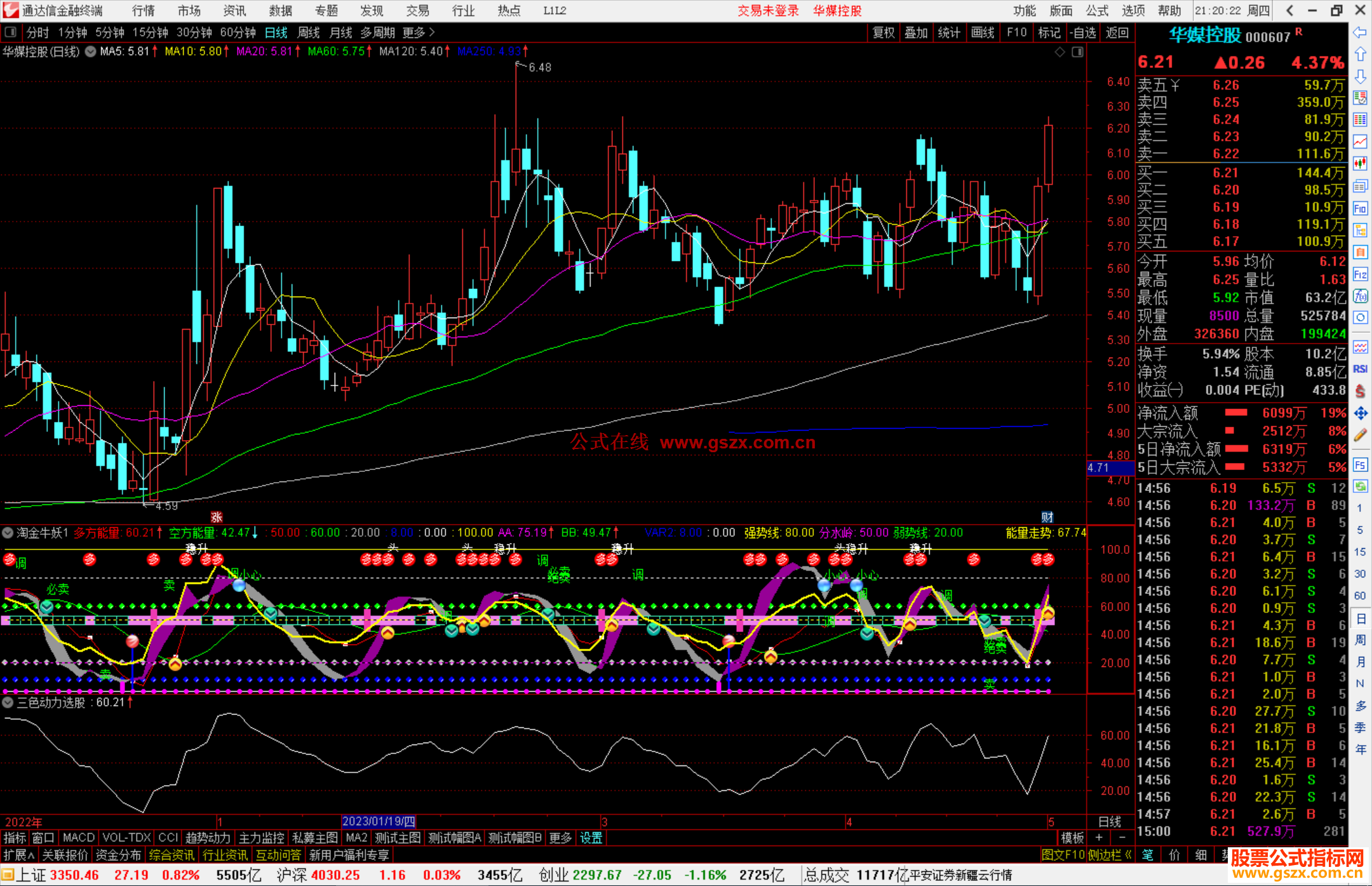This screenshot has width=1372, height=886.
Task: Click the f(x) formula icon in sidebar
Action: [x=1360, y=296]
